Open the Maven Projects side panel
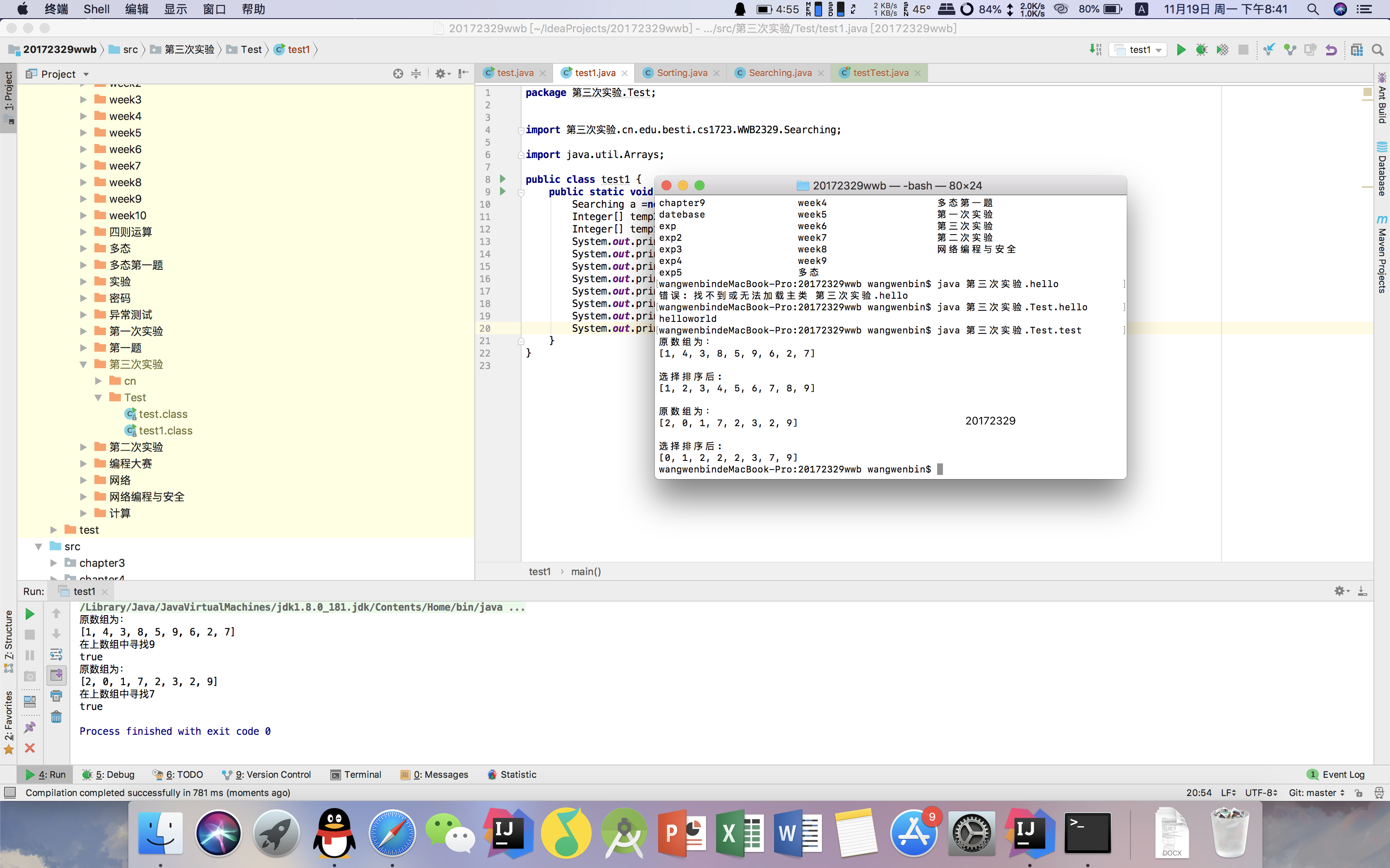The image size is (1390, 868). (x=1382, y=254)
